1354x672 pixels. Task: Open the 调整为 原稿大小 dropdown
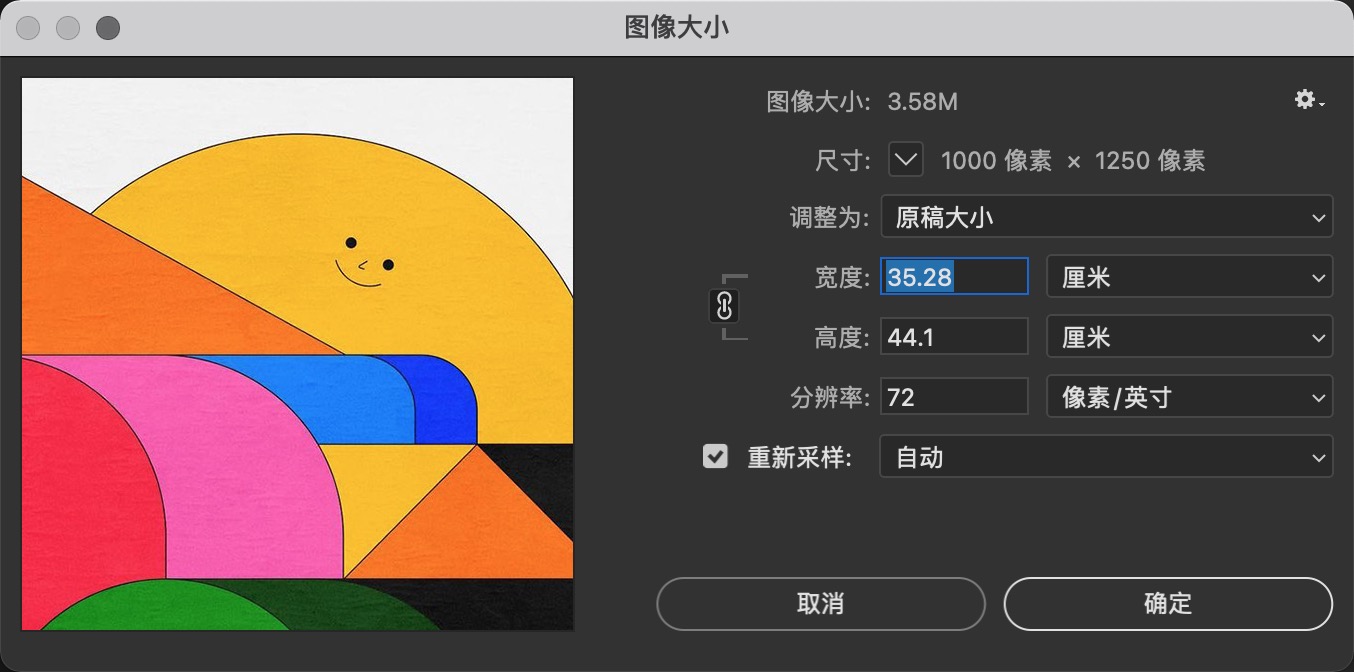(x=1106, y=218)
